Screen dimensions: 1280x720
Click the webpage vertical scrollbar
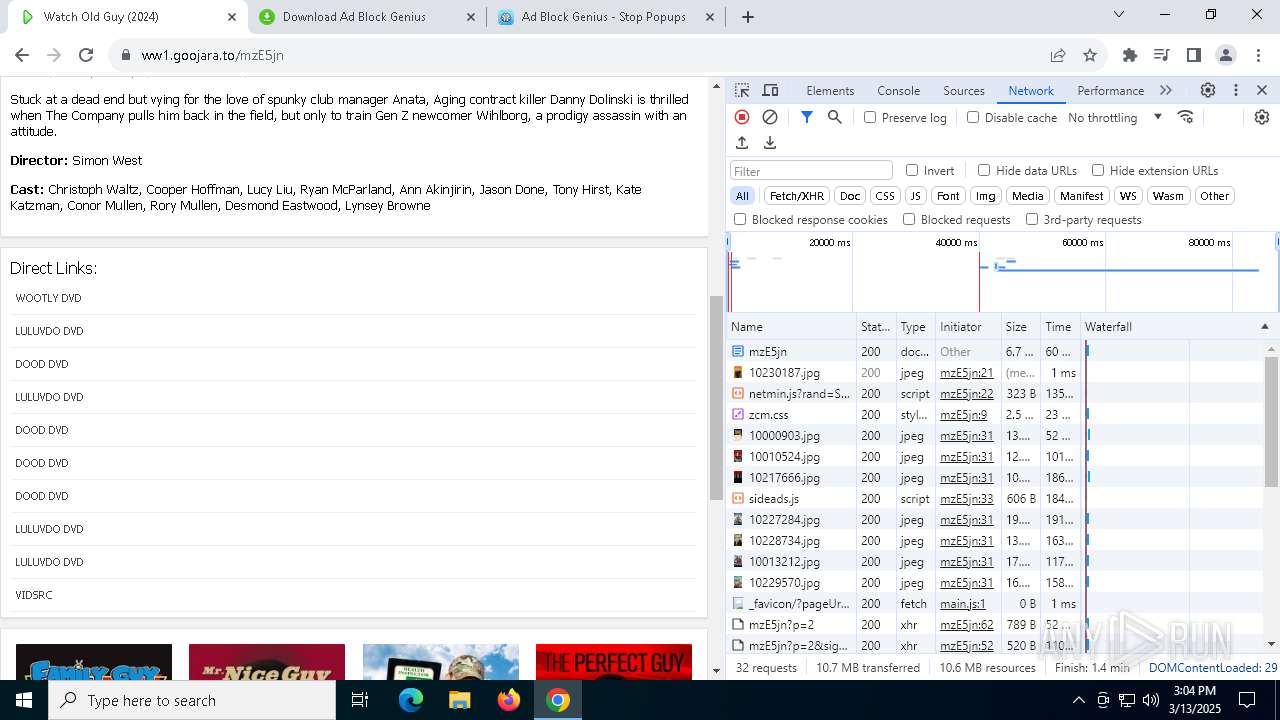coord(716,398)
